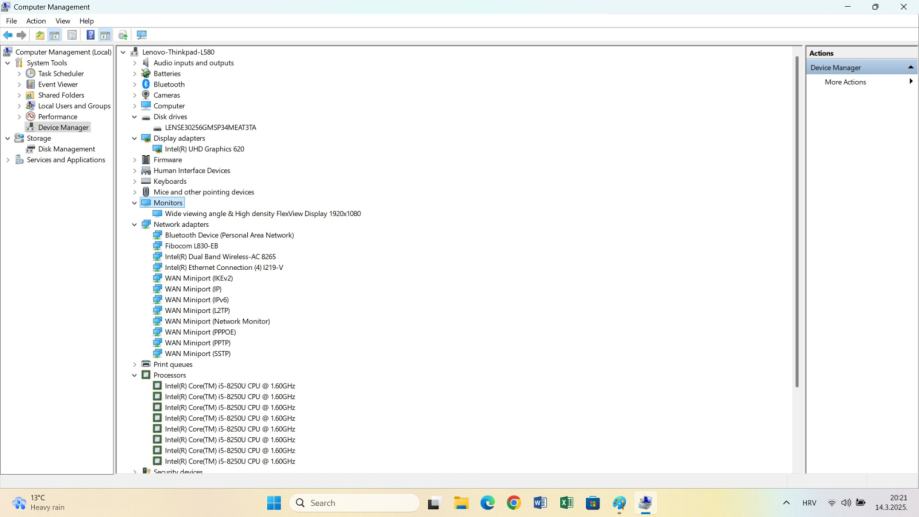The height and width of the screenshot is (517, 919).
Task: Open the Windows Start menu
Action: click(x=274, y=503)
